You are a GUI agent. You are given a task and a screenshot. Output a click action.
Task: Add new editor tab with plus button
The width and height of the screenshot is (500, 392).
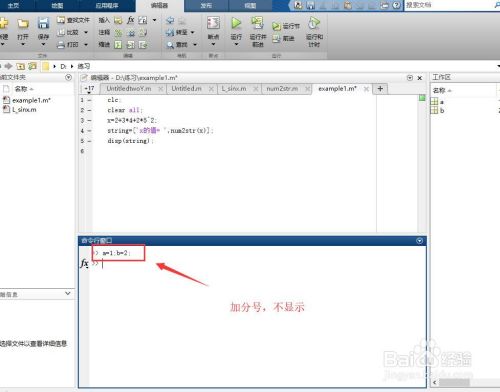tap(380, 88)
